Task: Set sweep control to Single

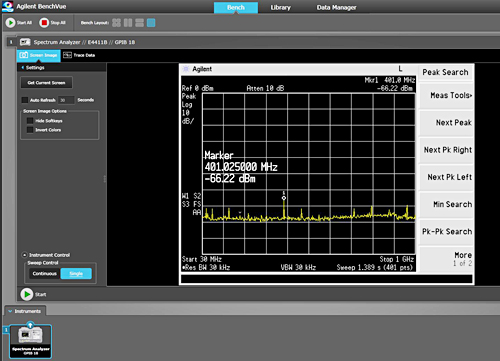Action: (76, 274)
